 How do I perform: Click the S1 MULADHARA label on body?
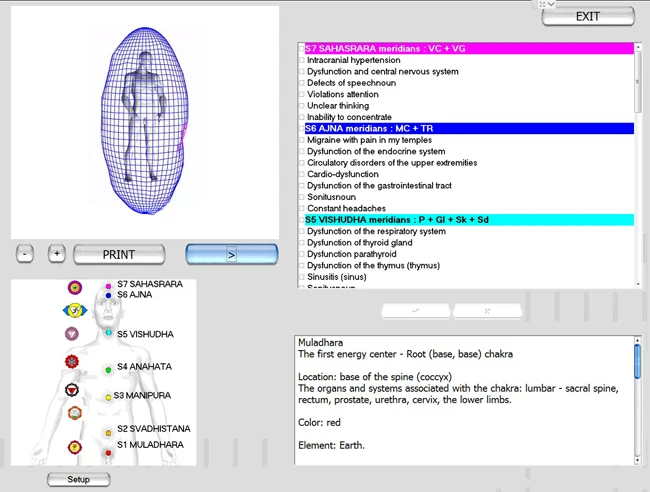tap(150, 445)
